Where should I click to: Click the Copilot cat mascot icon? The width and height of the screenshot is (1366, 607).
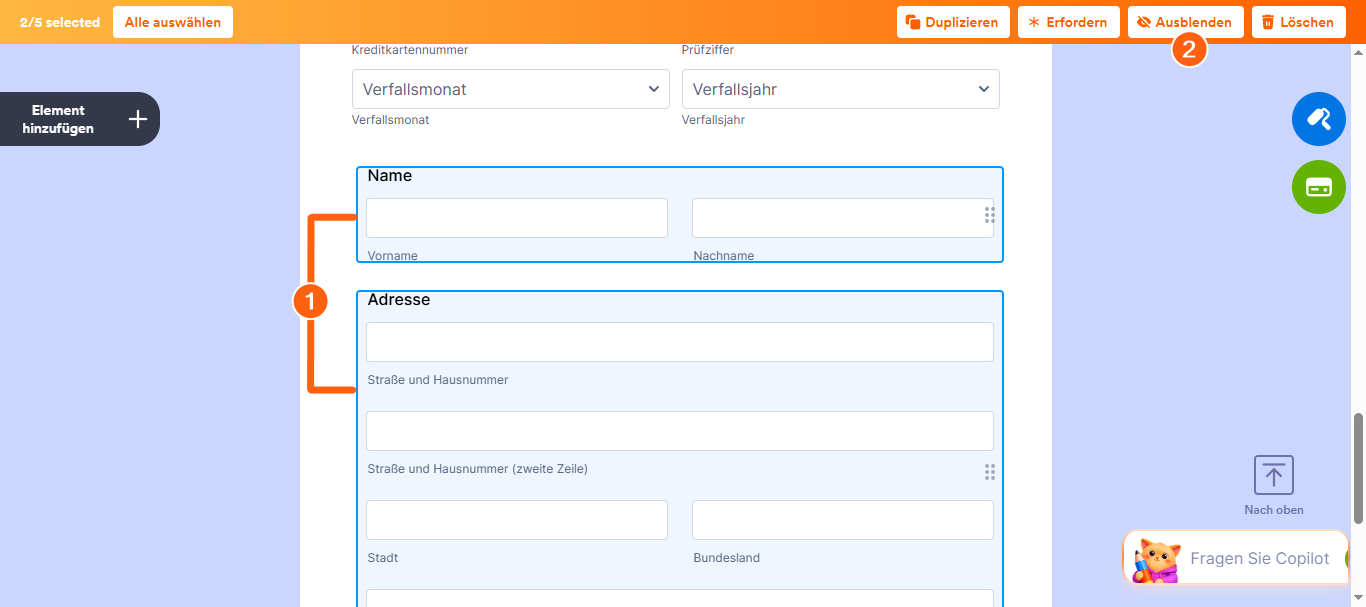[1157, 560]
